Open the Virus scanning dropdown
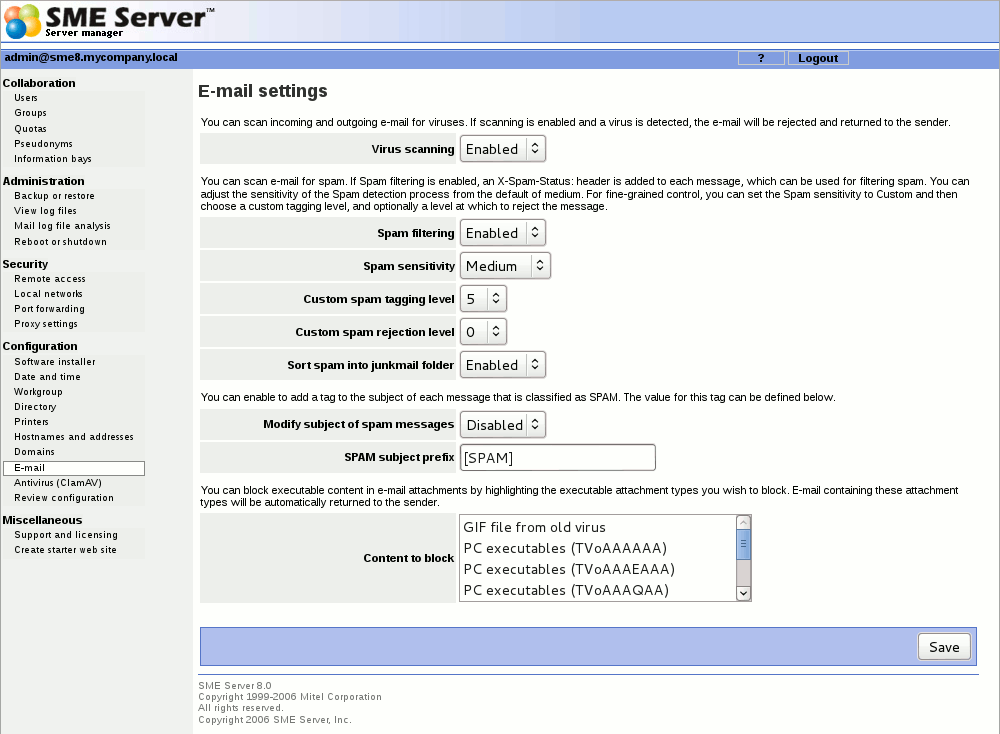This screenshot has height=734, width=1000. pos(503,149)
